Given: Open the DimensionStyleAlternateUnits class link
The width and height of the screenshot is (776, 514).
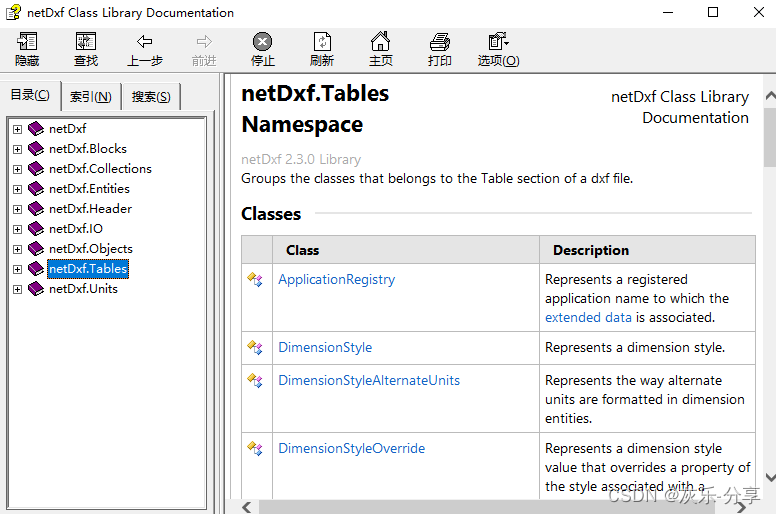Looking at the screenshot, I should click(369, 380).
